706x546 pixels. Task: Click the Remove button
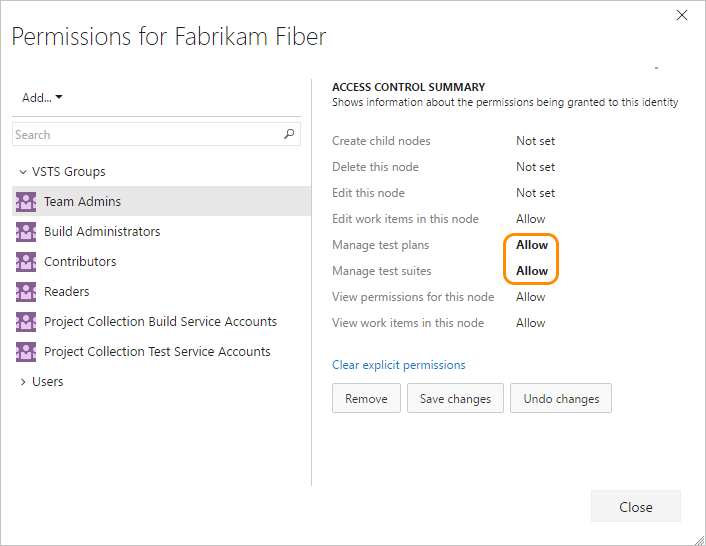(x=366, y=398)
